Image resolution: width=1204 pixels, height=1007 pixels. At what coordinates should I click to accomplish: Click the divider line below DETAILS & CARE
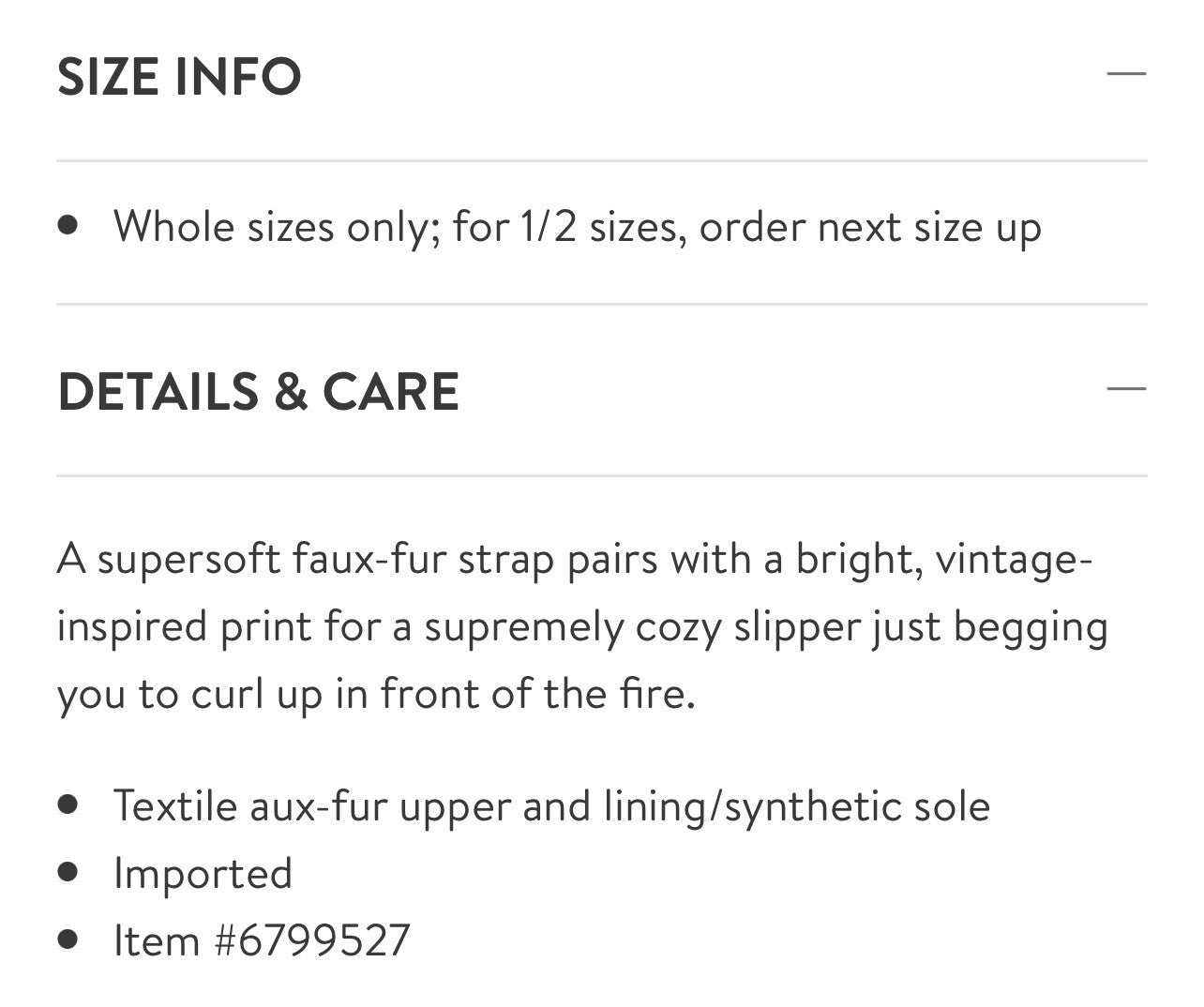pos(601,476)
